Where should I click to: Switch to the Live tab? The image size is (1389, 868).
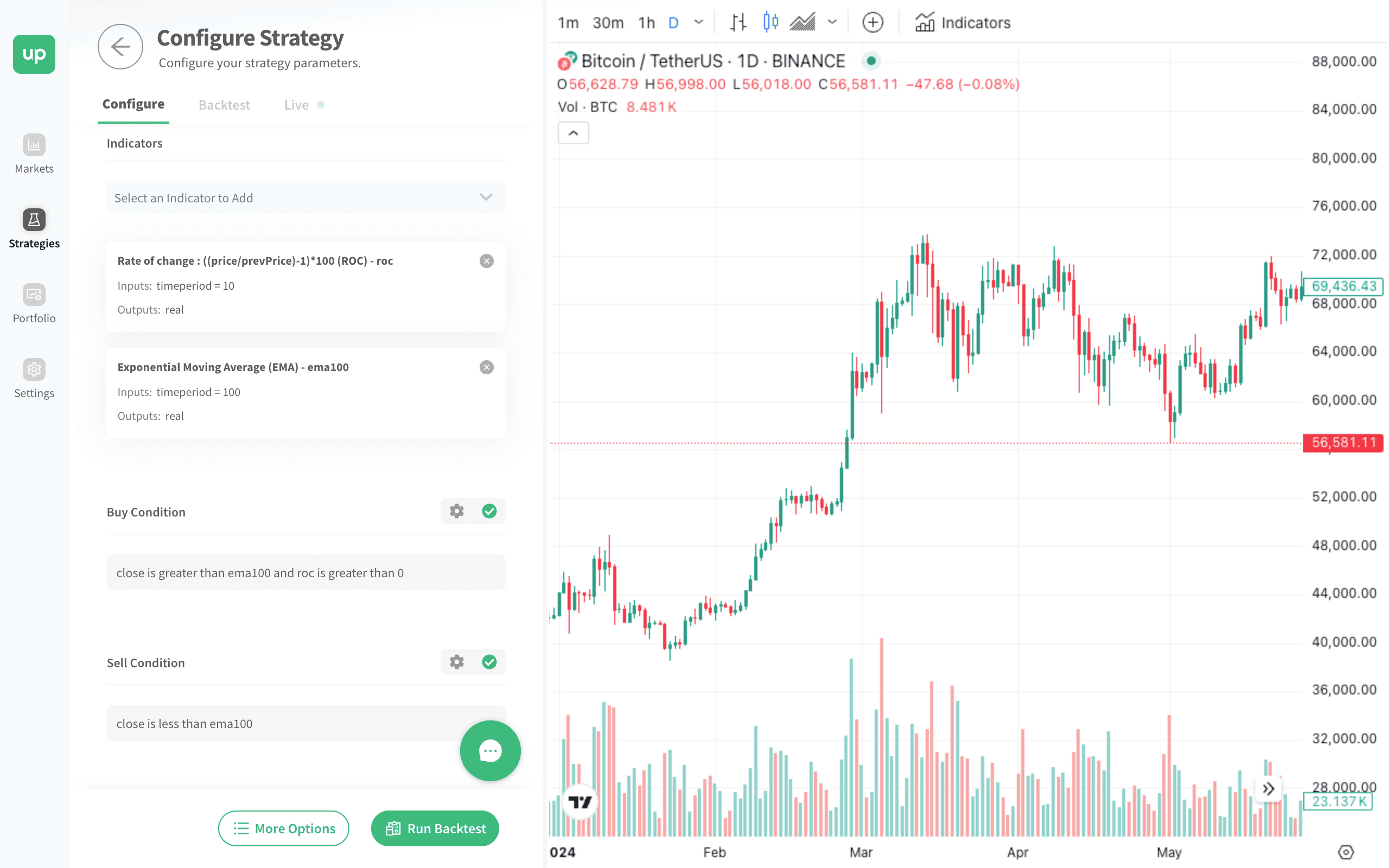(296, 105)
